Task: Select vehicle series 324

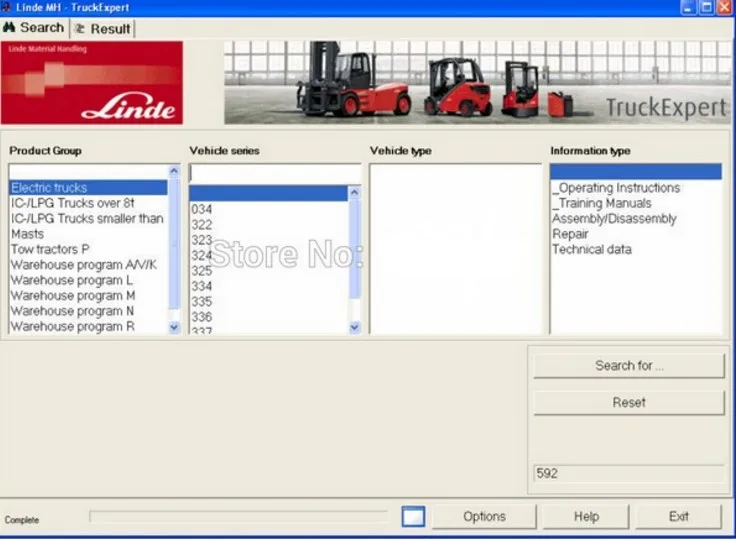Action: click(268, 255)
